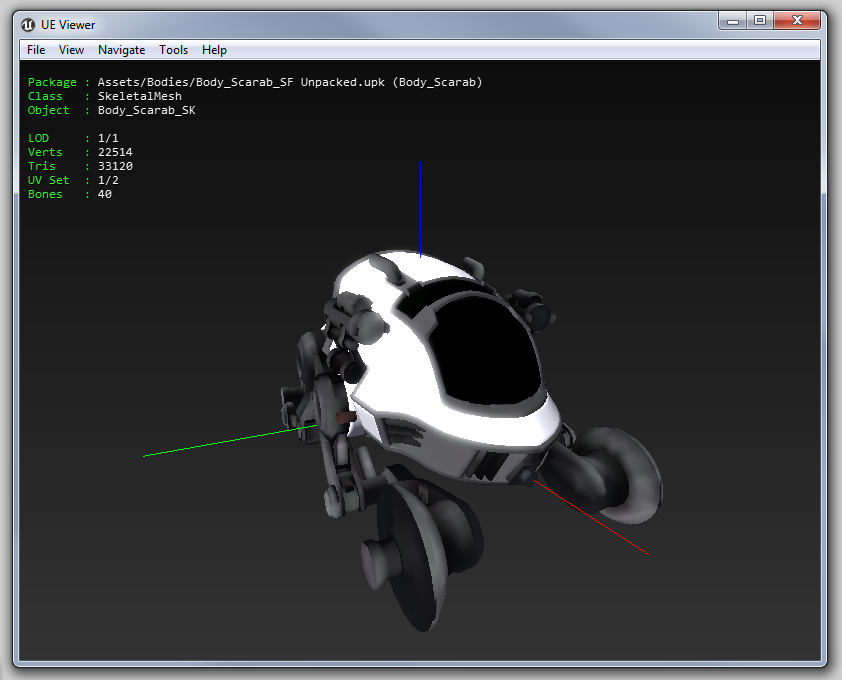Open the File menu
The width and height of the screenshot is (842, 680).
click(x=35, y=49)
